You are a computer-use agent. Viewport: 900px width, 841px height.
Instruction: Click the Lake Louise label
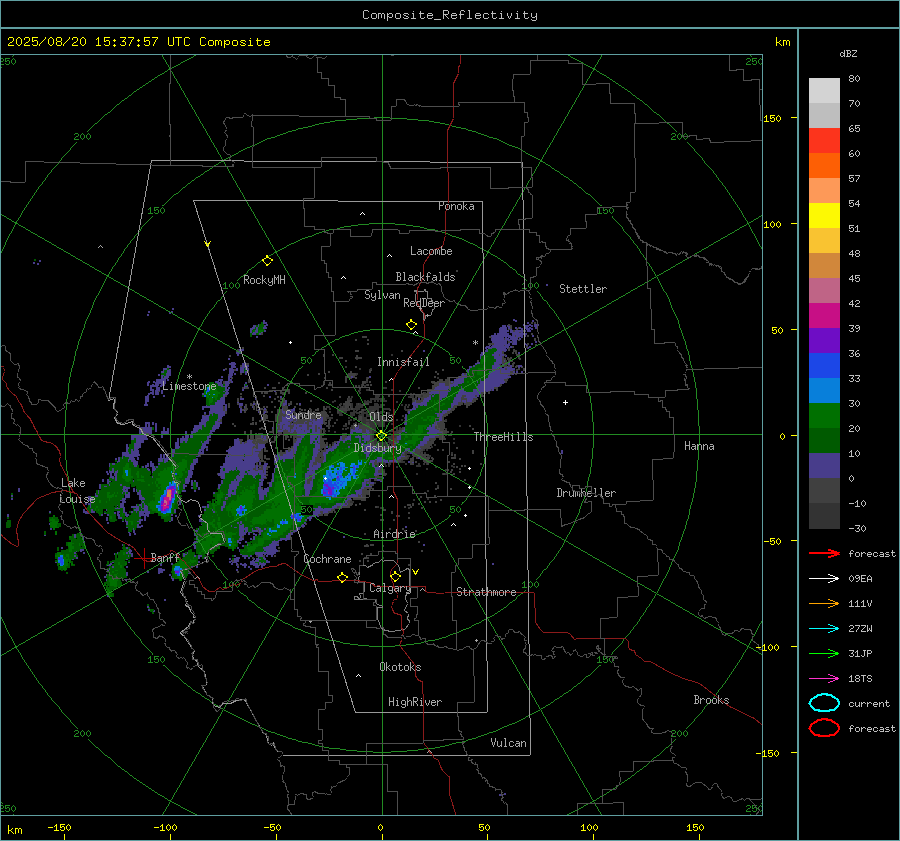(x=77, y=491)
